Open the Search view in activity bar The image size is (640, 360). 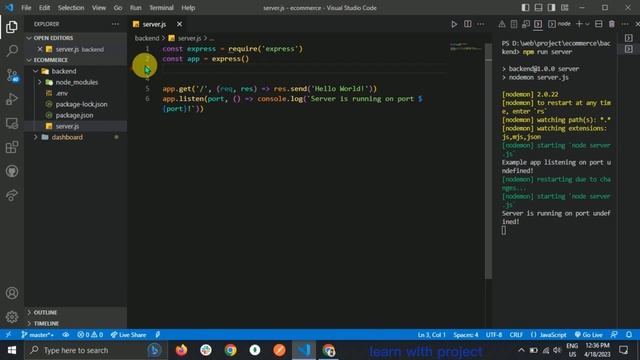click(12, 51)
